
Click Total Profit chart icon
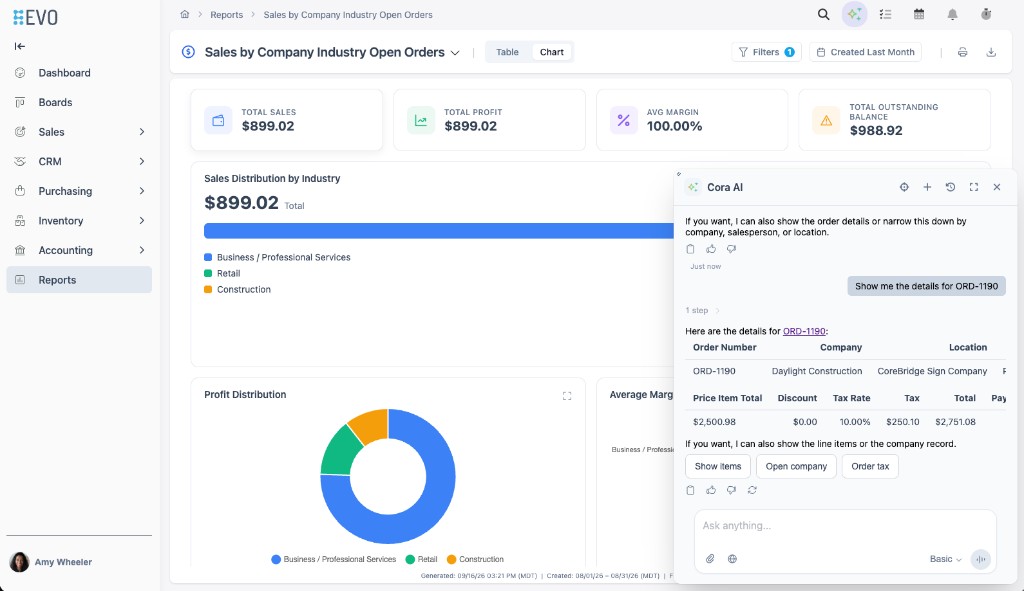point(421,121)
